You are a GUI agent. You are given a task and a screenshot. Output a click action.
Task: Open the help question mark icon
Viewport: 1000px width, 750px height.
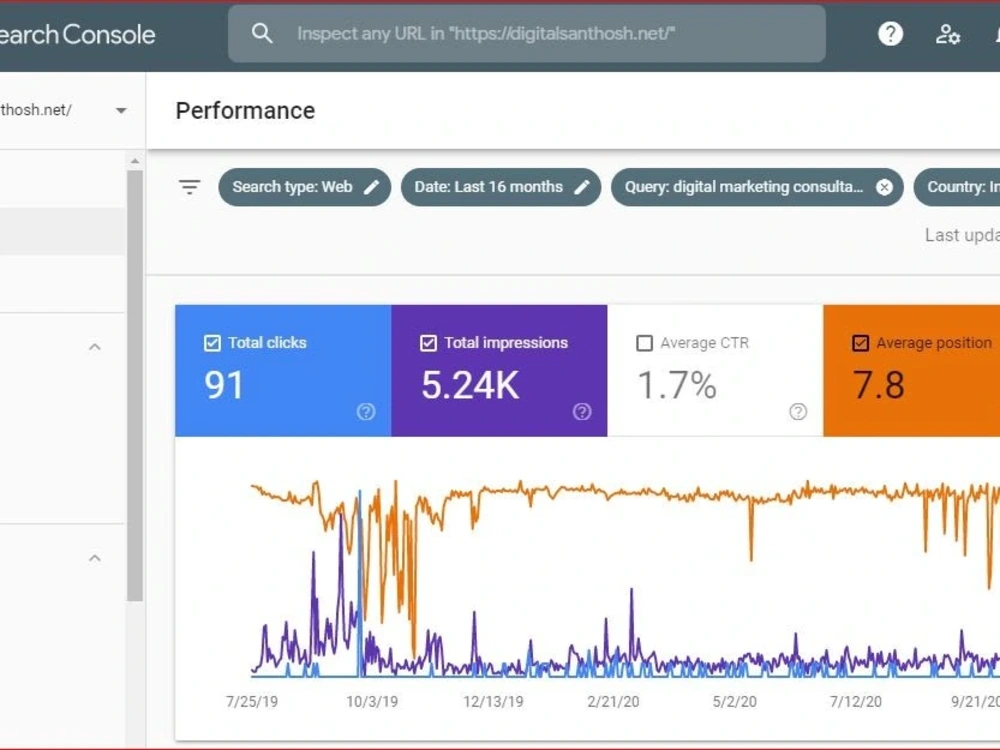coord(890,34)
